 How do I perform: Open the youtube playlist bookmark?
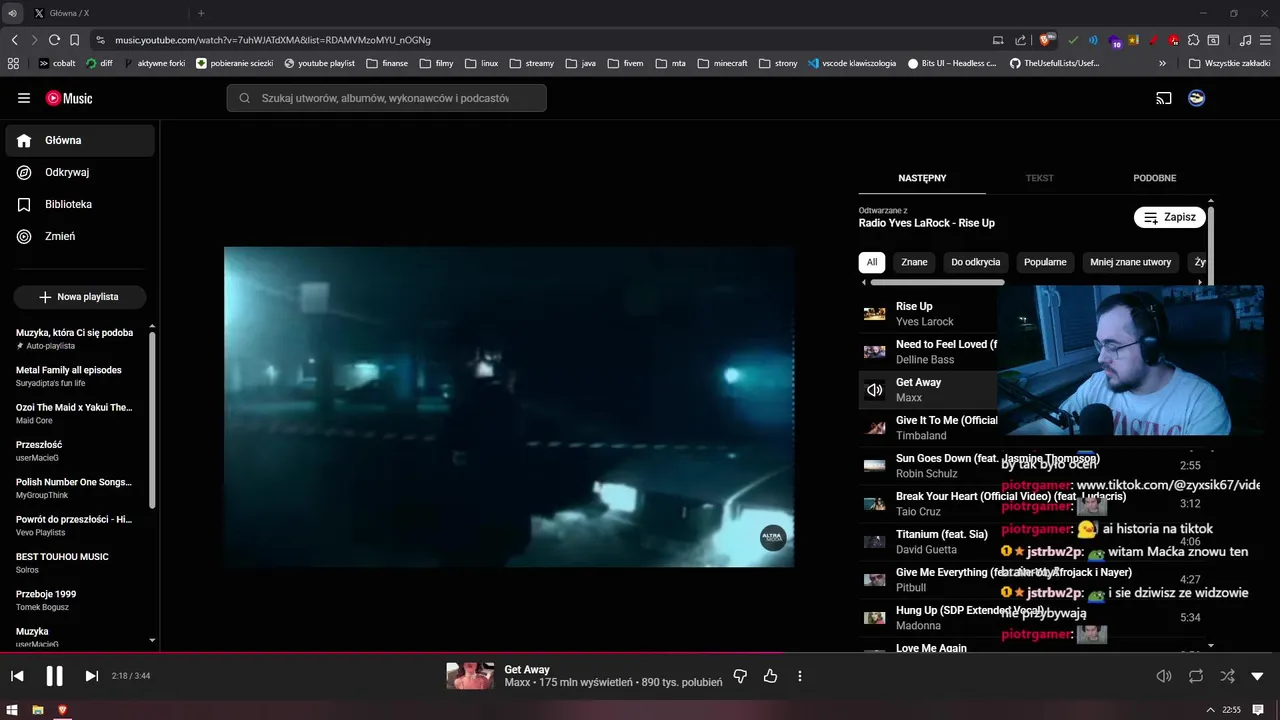pos(319,63)
